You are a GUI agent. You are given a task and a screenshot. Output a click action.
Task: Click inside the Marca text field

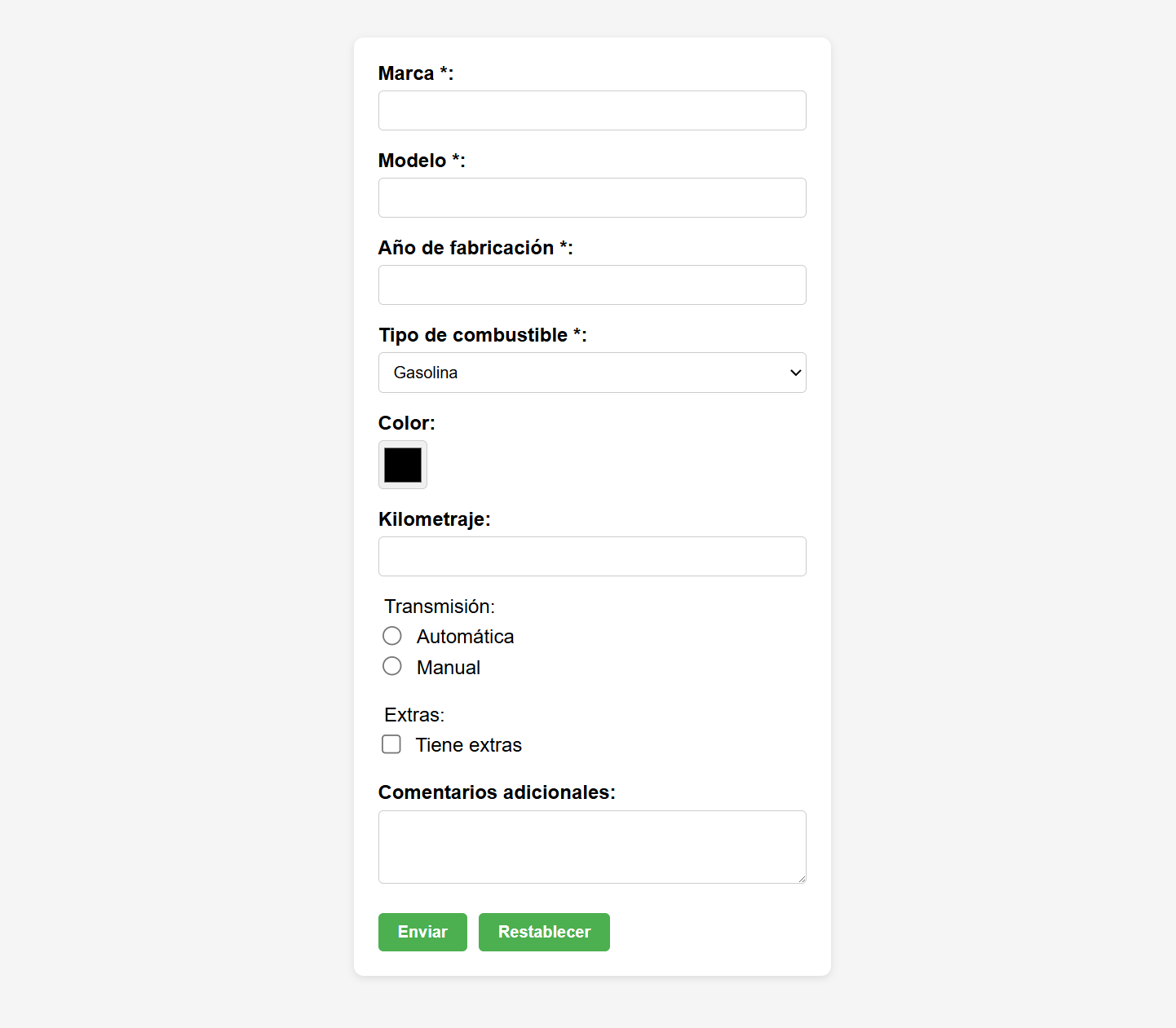click(x=592, y=110)
